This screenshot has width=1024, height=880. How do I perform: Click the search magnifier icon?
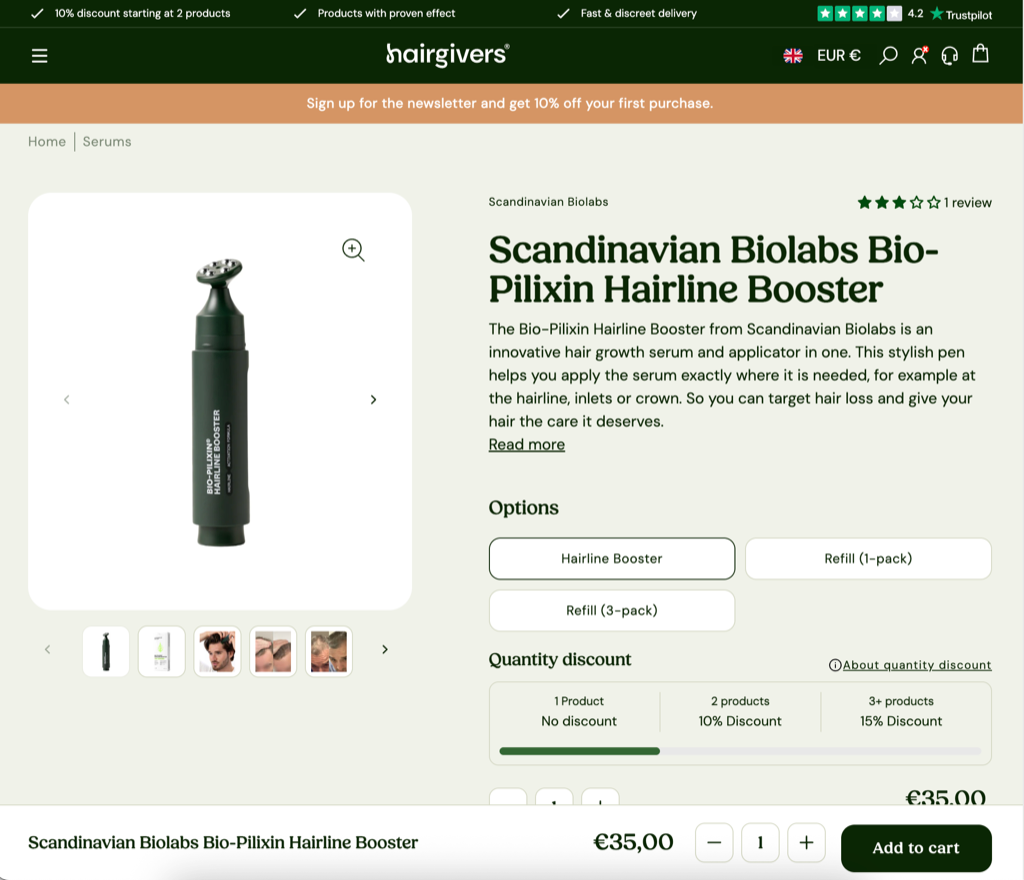tap(887, 56)
